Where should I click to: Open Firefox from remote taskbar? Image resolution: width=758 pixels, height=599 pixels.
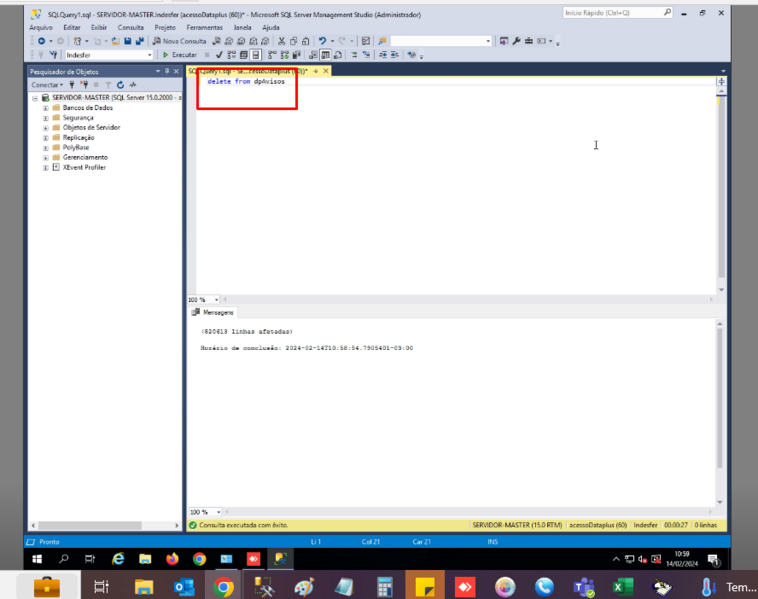[x=172, y=559]
